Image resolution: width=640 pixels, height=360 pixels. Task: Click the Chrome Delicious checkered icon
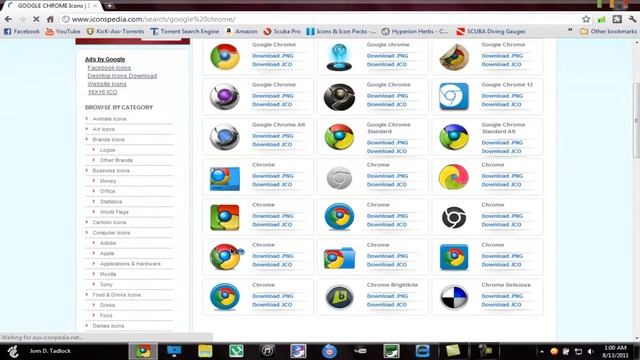[x=454, y=297]
